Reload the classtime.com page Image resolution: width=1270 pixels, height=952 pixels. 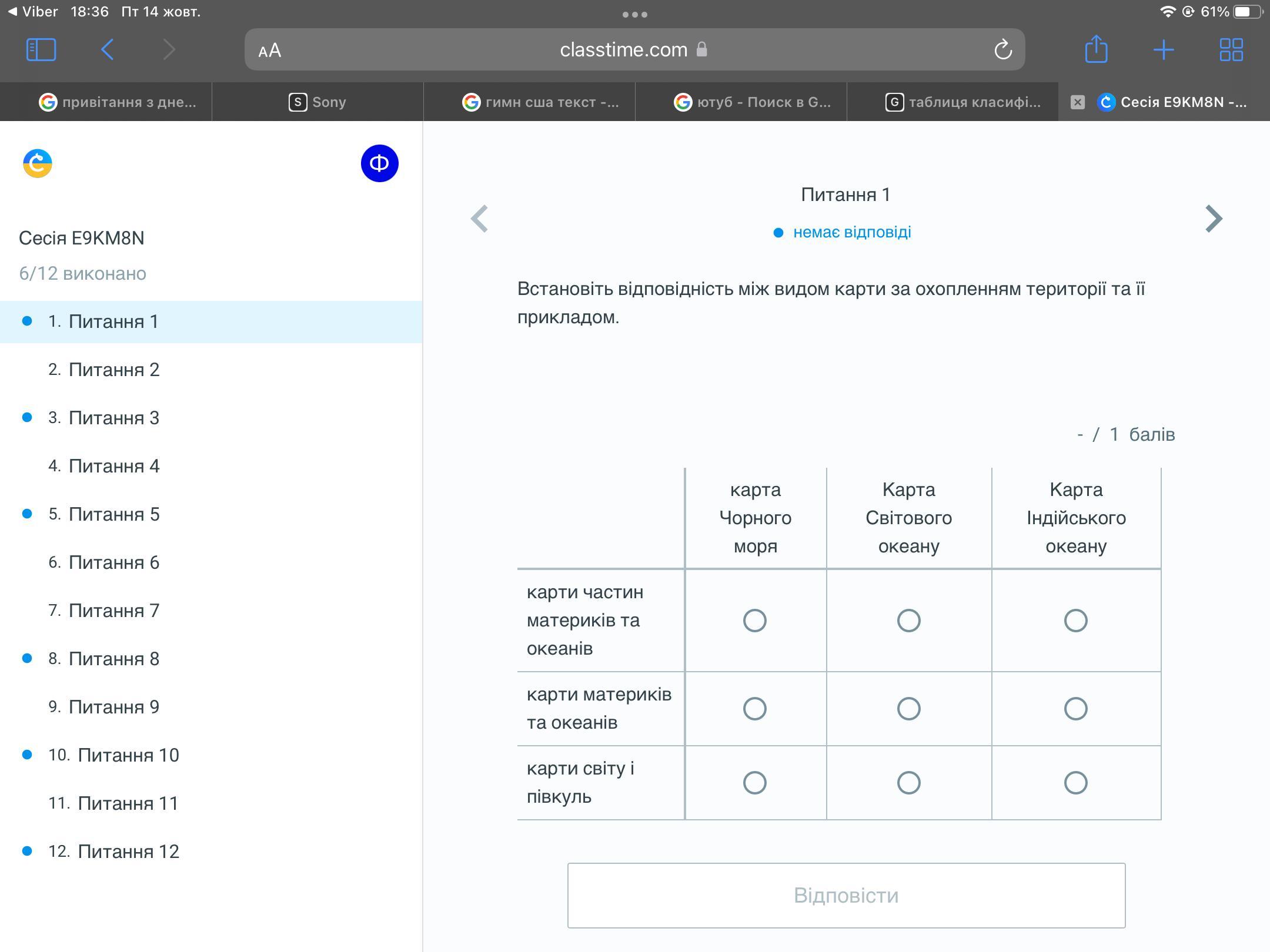tap(1003, 49)
